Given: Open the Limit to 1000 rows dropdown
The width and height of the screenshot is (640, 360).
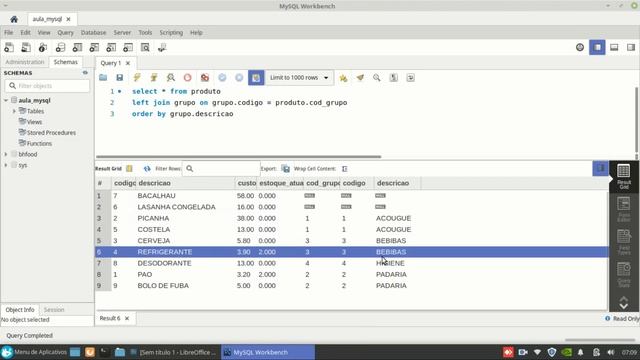Looking at the screenshot, I should [x=300, y=78].
